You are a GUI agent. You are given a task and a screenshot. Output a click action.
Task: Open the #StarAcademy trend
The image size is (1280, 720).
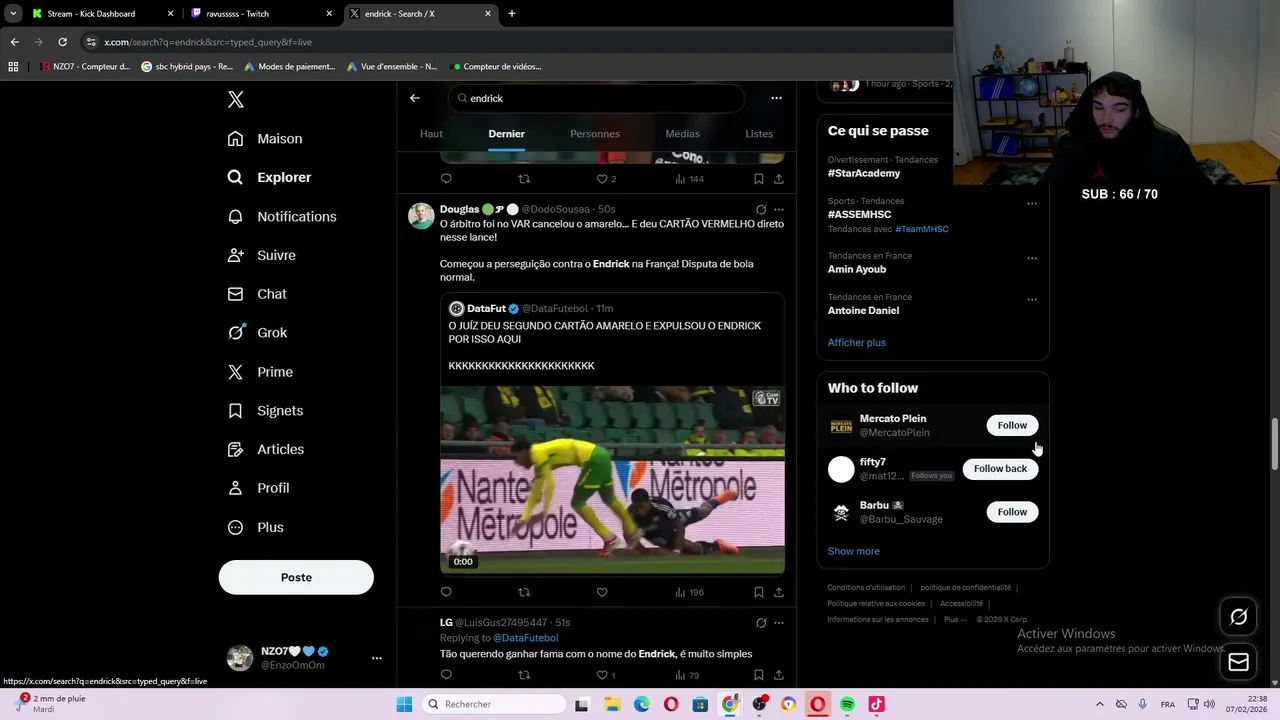(x=864, y=173)
